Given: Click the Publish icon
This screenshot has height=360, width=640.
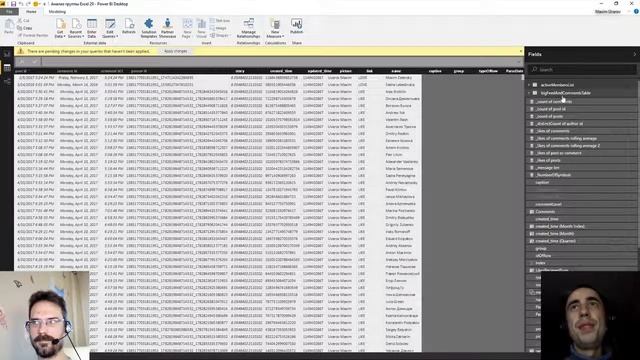Looking at the screenshot, I should click(x=296, y=23).
